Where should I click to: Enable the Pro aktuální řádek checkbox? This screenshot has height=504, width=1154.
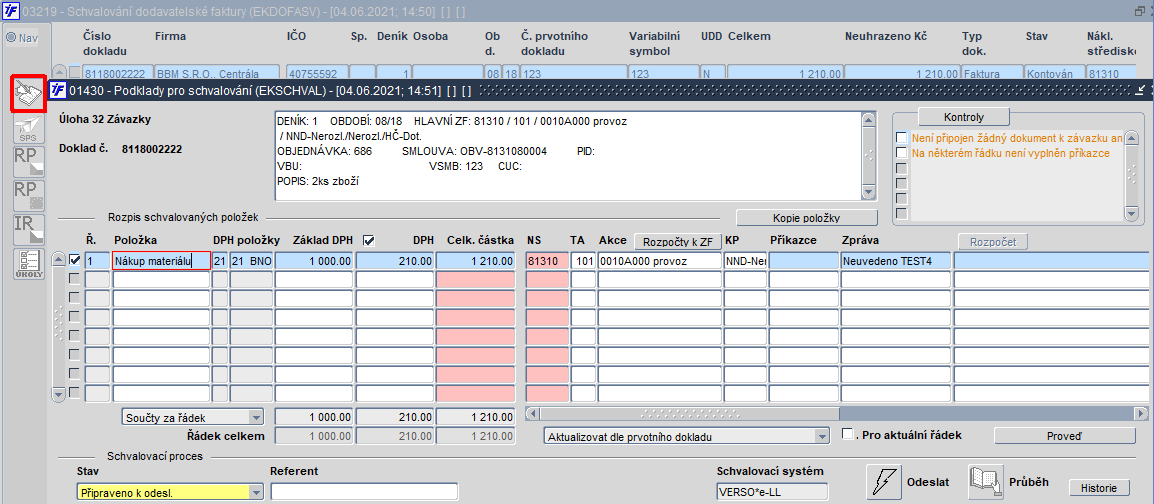tap(847, 433)
